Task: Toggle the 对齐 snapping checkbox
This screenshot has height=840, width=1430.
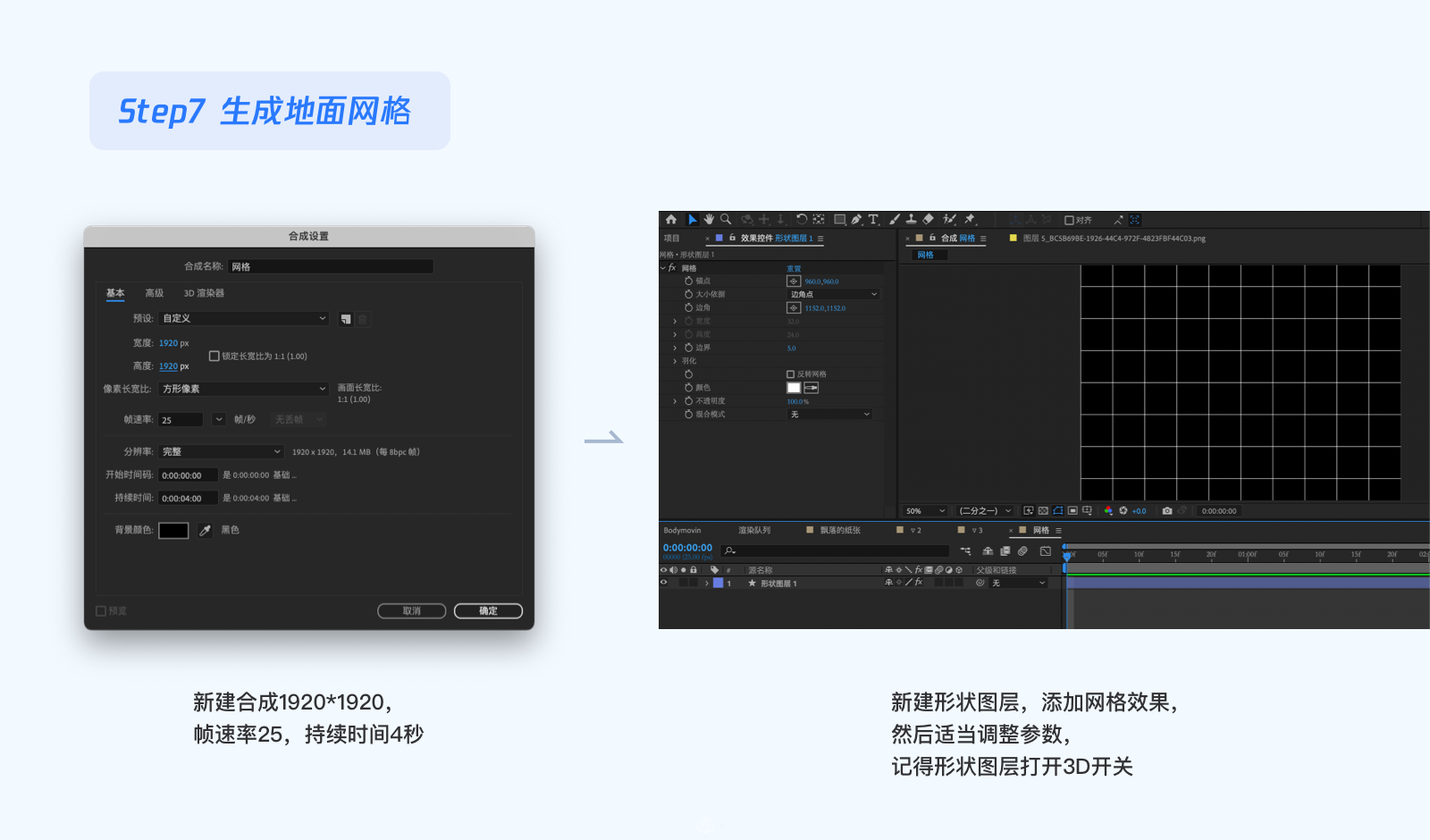Action: click(x=1069, y=220)
